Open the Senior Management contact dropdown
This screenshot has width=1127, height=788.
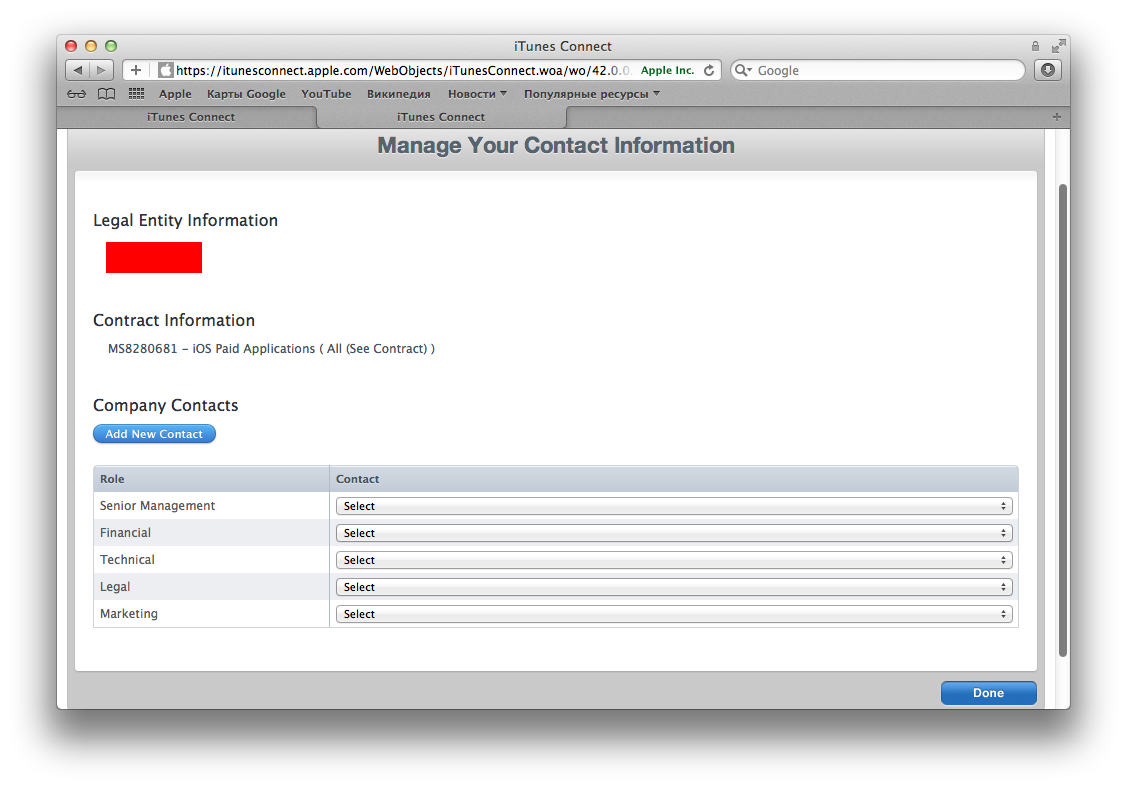click(674, 506)
